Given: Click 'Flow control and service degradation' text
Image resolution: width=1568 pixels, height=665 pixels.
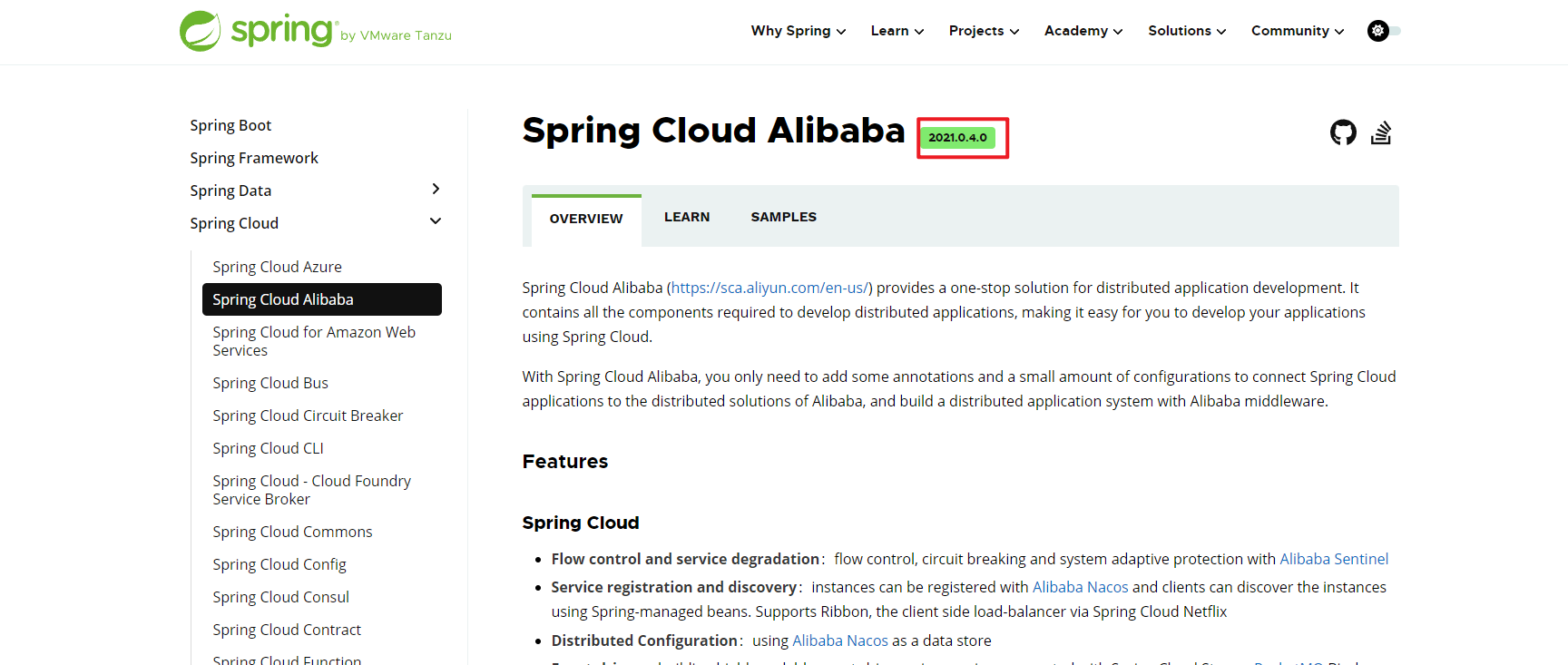Looking at the screenshot, I should pos(685,559).
